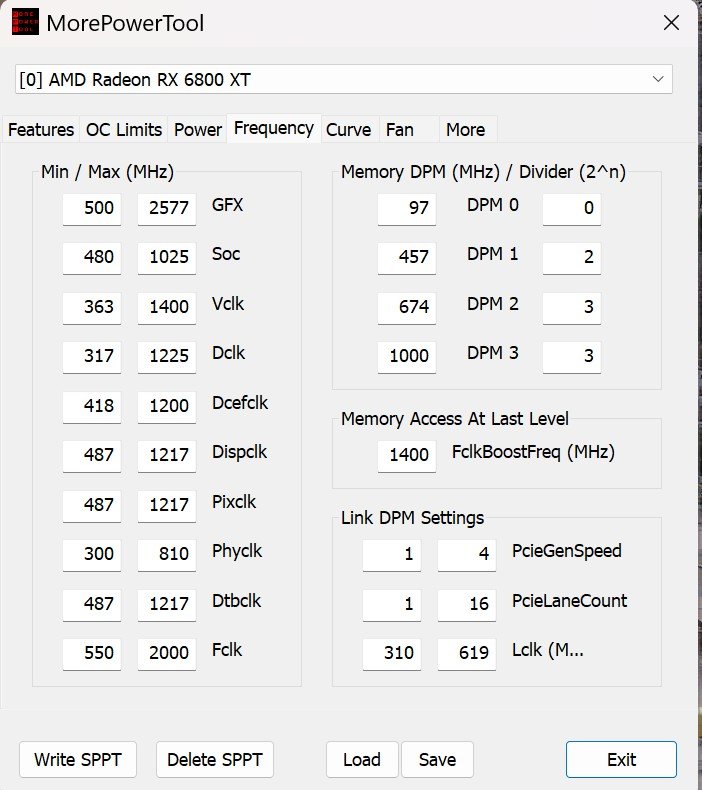Select the Soc maximum field showing 1025
702x790 pixels.
coord(167,258)
